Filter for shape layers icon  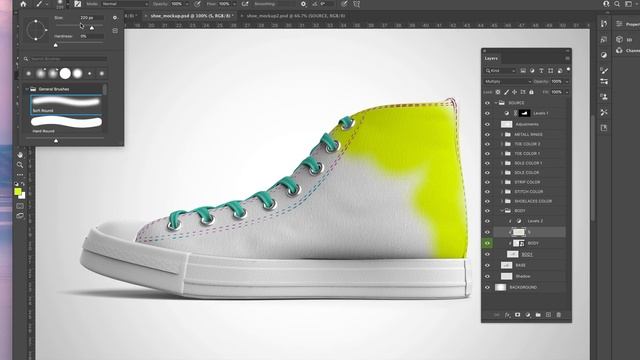(551, 71)
